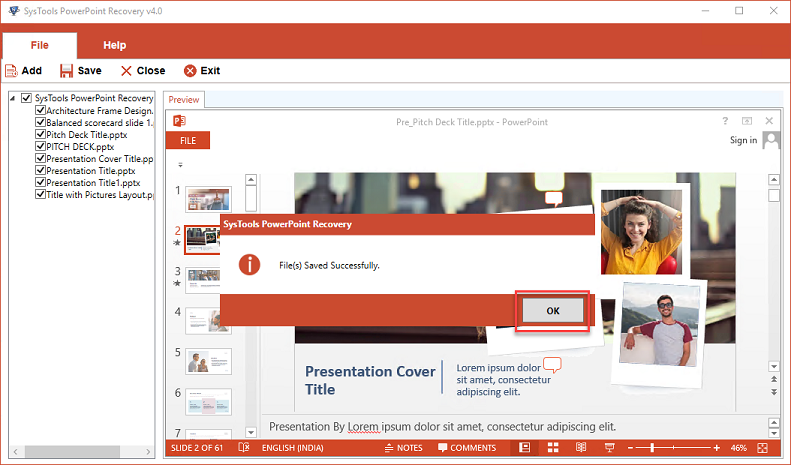The height and width of the screenshot is (465, 791).
Task: Click the SLIDE 2 OF 61 indicator
Action: click(197, 448)
